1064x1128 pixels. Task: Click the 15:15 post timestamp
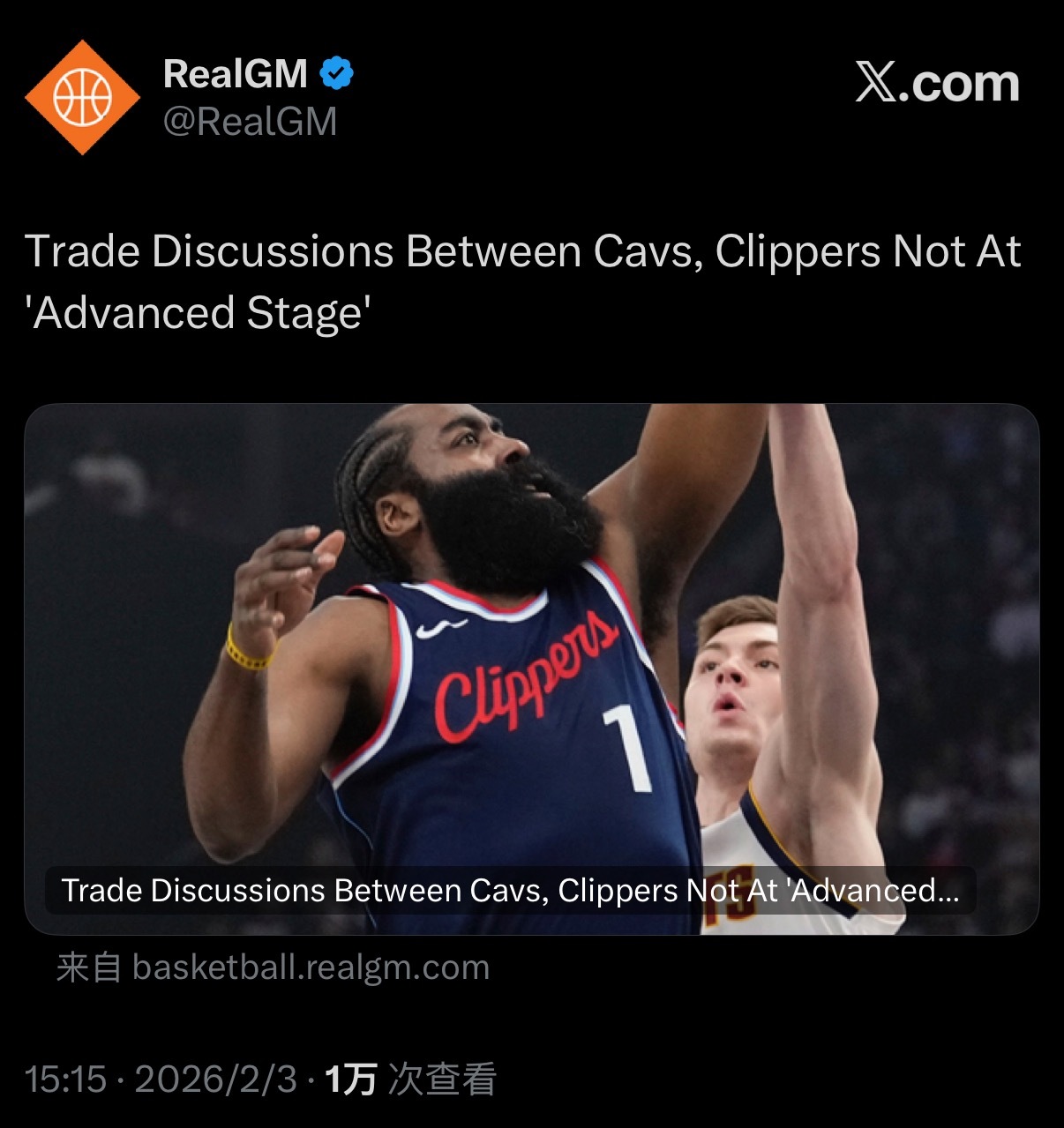click(x=65, y=1079)
